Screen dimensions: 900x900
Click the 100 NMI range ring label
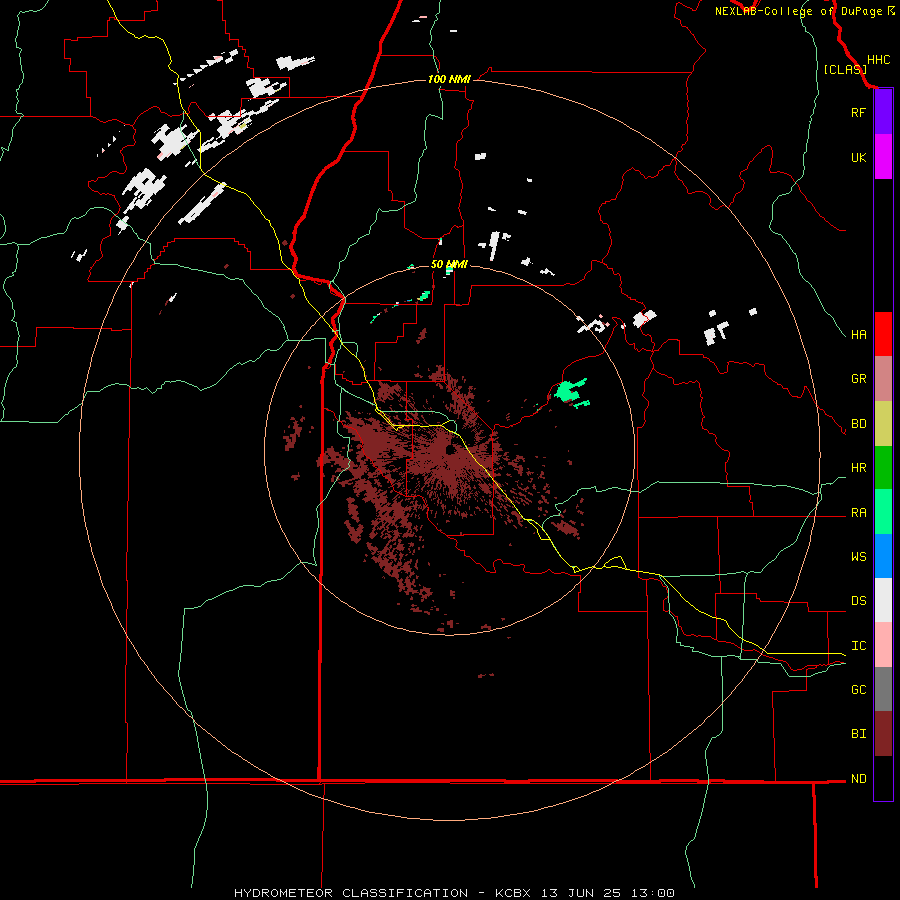449,79
